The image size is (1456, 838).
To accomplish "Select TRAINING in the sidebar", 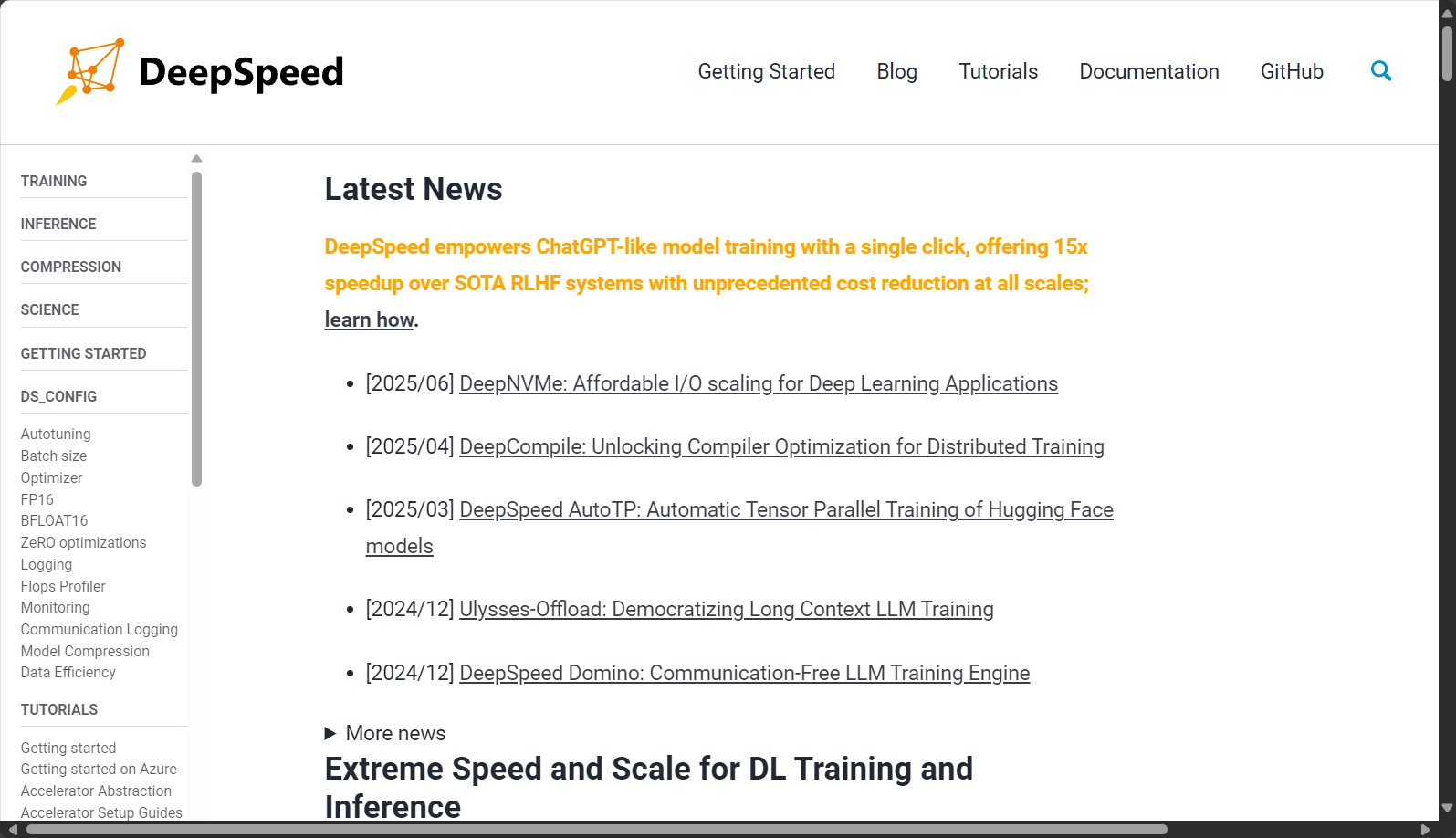I will [x=54, y=181].
